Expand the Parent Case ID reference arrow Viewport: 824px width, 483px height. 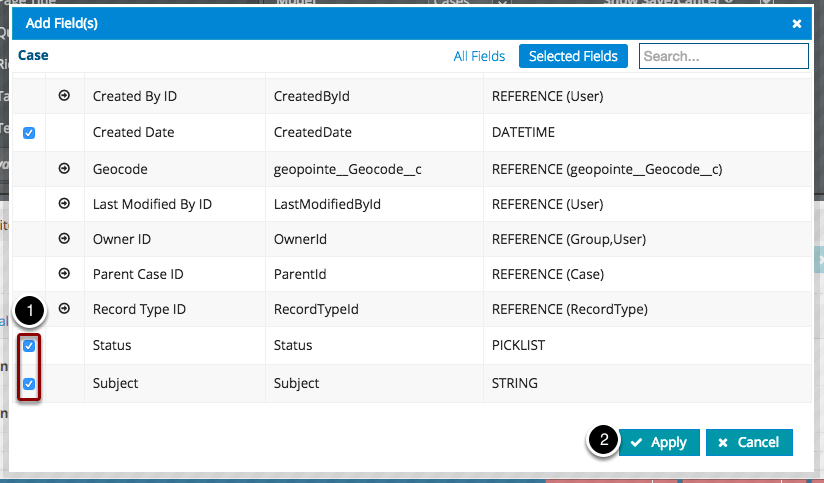pos(65,273)
